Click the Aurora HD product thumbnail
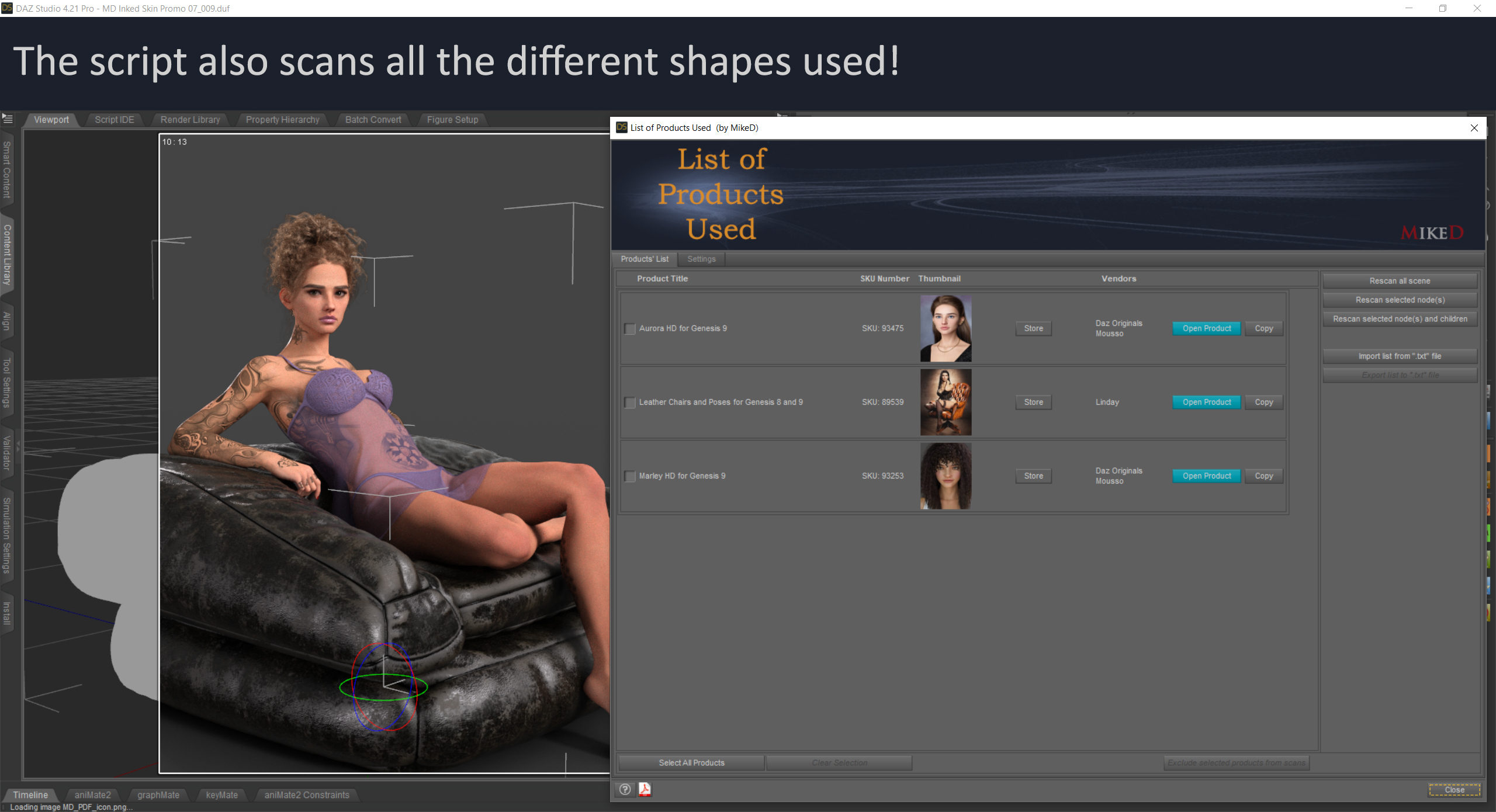The height and width of the screenshot is (812, 1496). click(946, 328)
